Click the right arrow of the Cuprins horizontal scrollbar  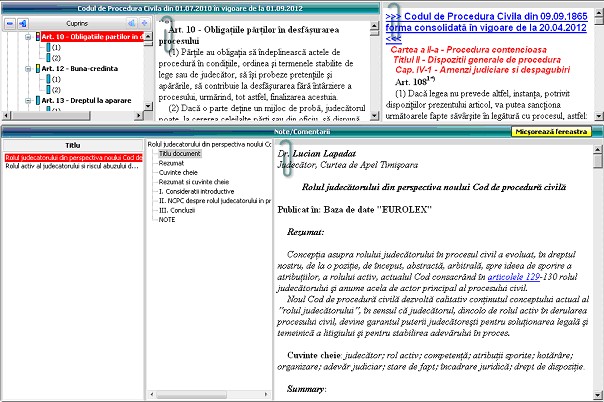[x=139, y=115]
